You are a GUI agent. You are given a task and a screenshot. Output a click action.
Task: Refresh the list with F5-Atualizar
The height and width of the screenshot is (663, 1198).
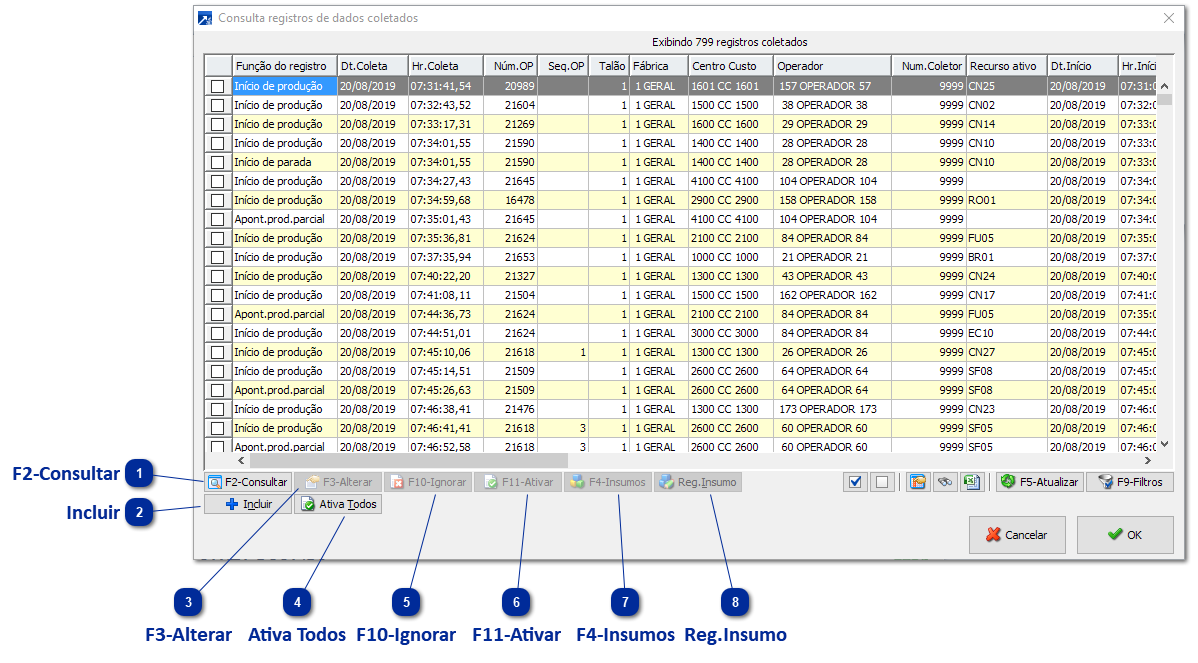pos(1039,482)
